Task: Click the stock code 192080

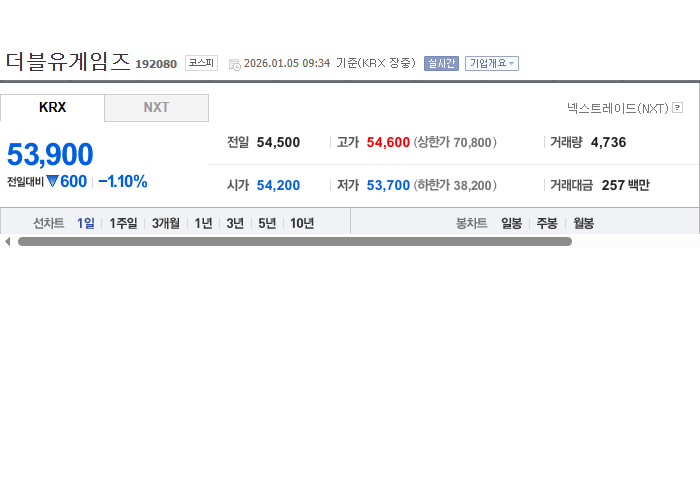Action: click(156, 64)
